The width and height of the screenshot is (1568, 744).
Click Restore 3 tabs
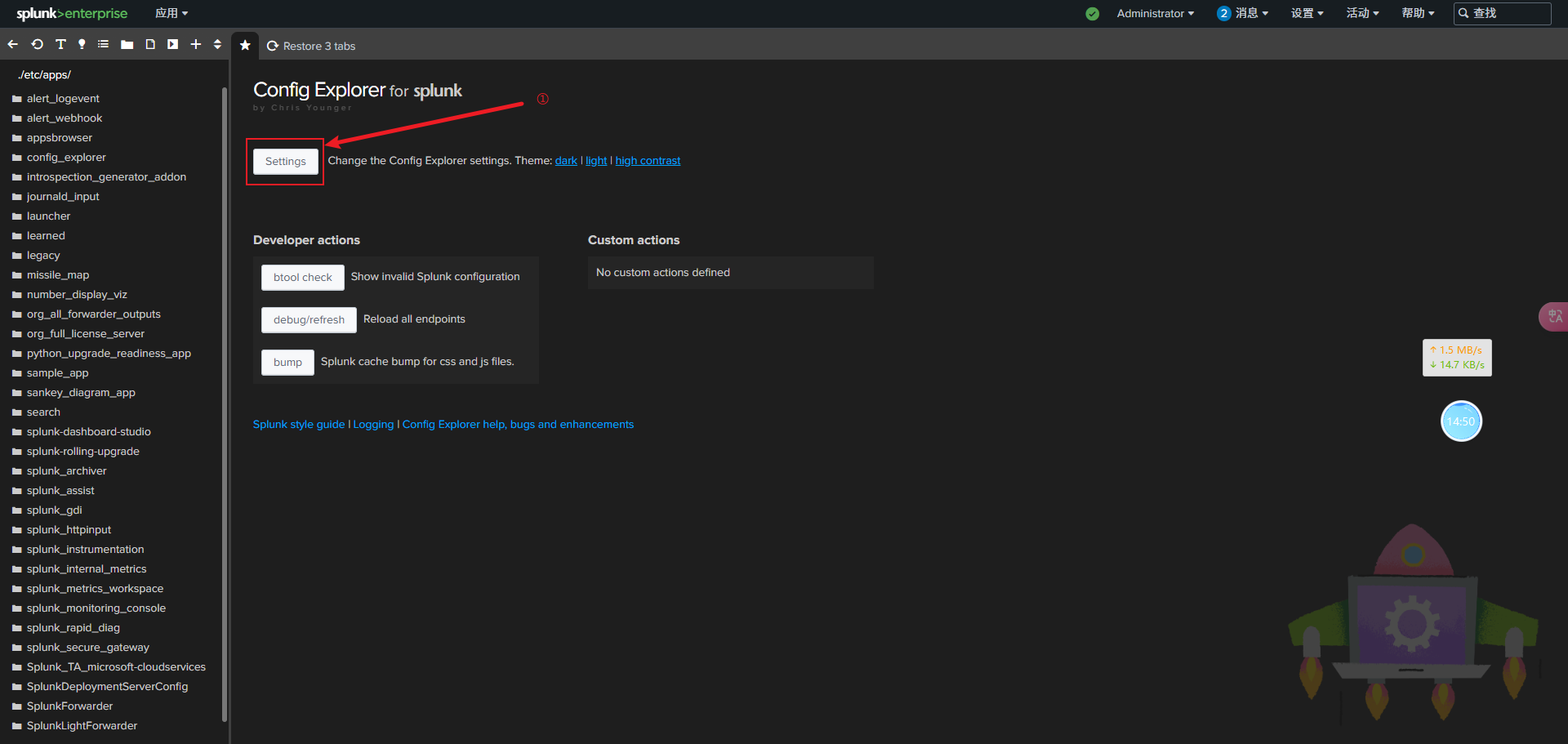point(311,46)
